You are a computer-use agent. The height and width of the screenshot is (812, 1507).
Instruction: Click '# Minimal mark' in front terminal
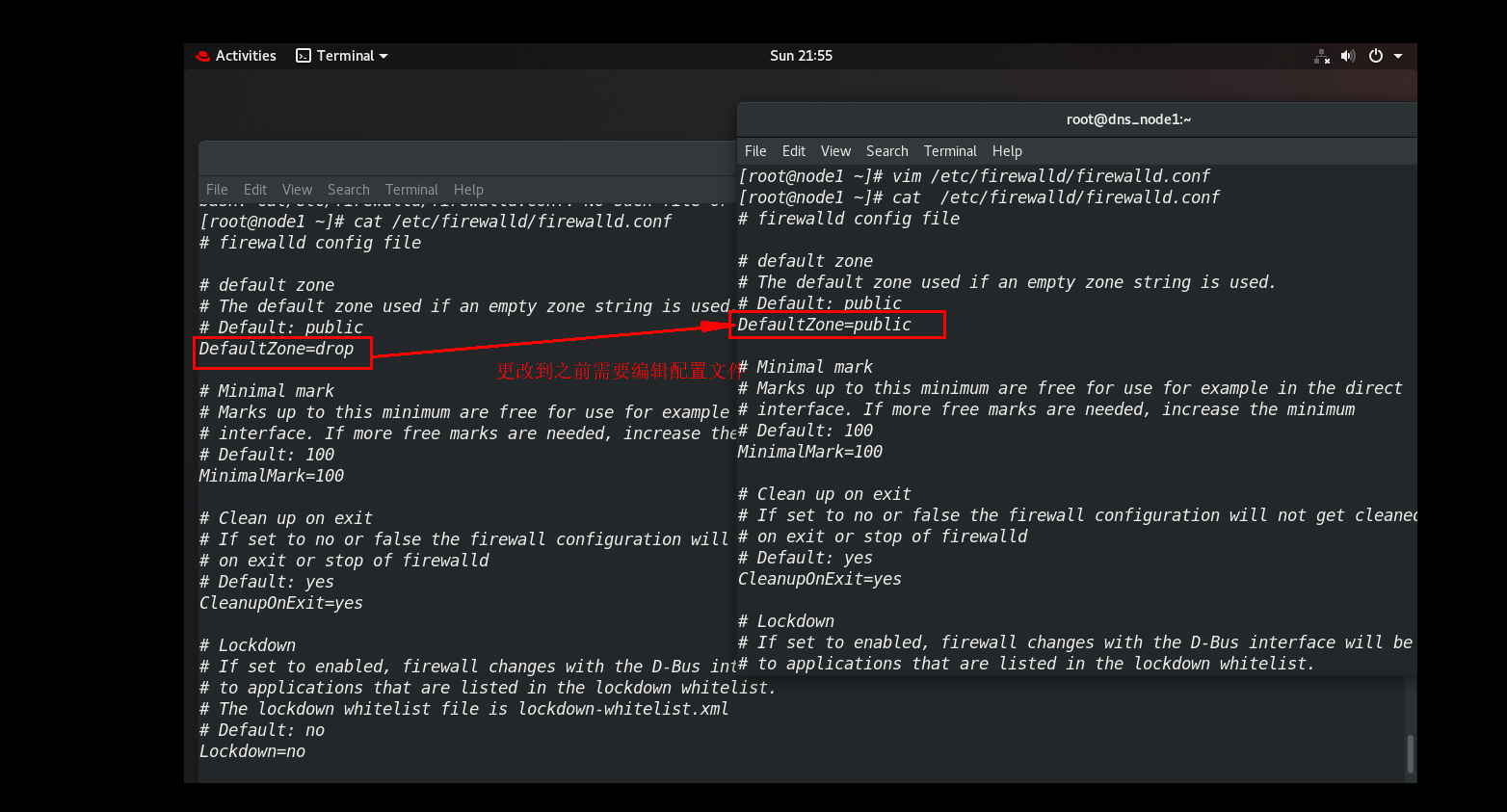coord(806,367)
